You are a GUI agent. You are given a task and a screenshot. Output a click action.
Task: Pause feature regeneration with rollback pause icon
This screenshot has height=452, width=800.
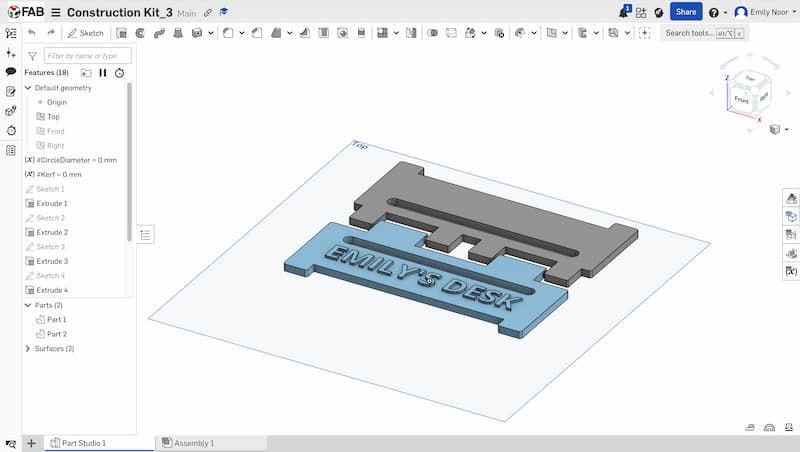[103, 73]
